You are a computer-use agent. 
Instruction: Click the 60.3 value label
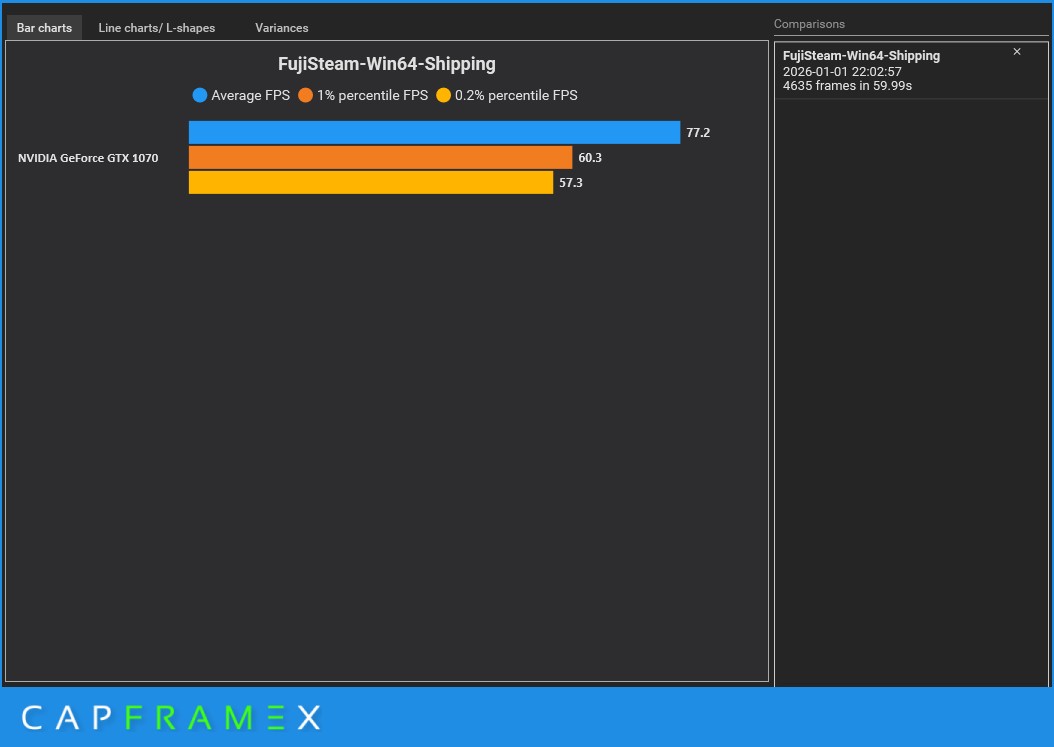click(x=590, y=157)
